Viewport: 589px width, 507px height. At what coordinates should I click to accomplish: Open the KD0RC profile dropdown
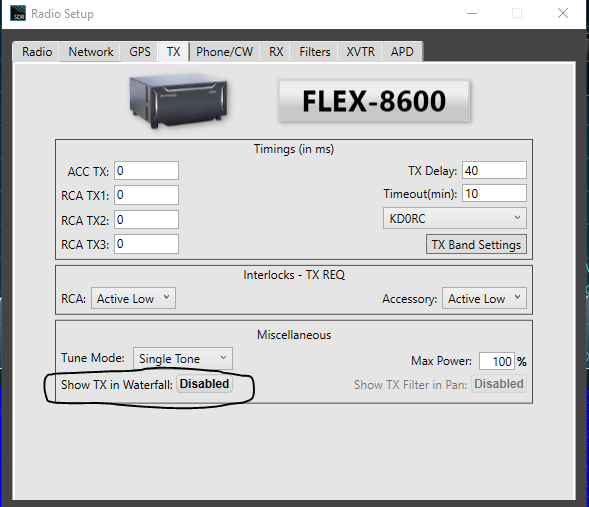(455, 218)
